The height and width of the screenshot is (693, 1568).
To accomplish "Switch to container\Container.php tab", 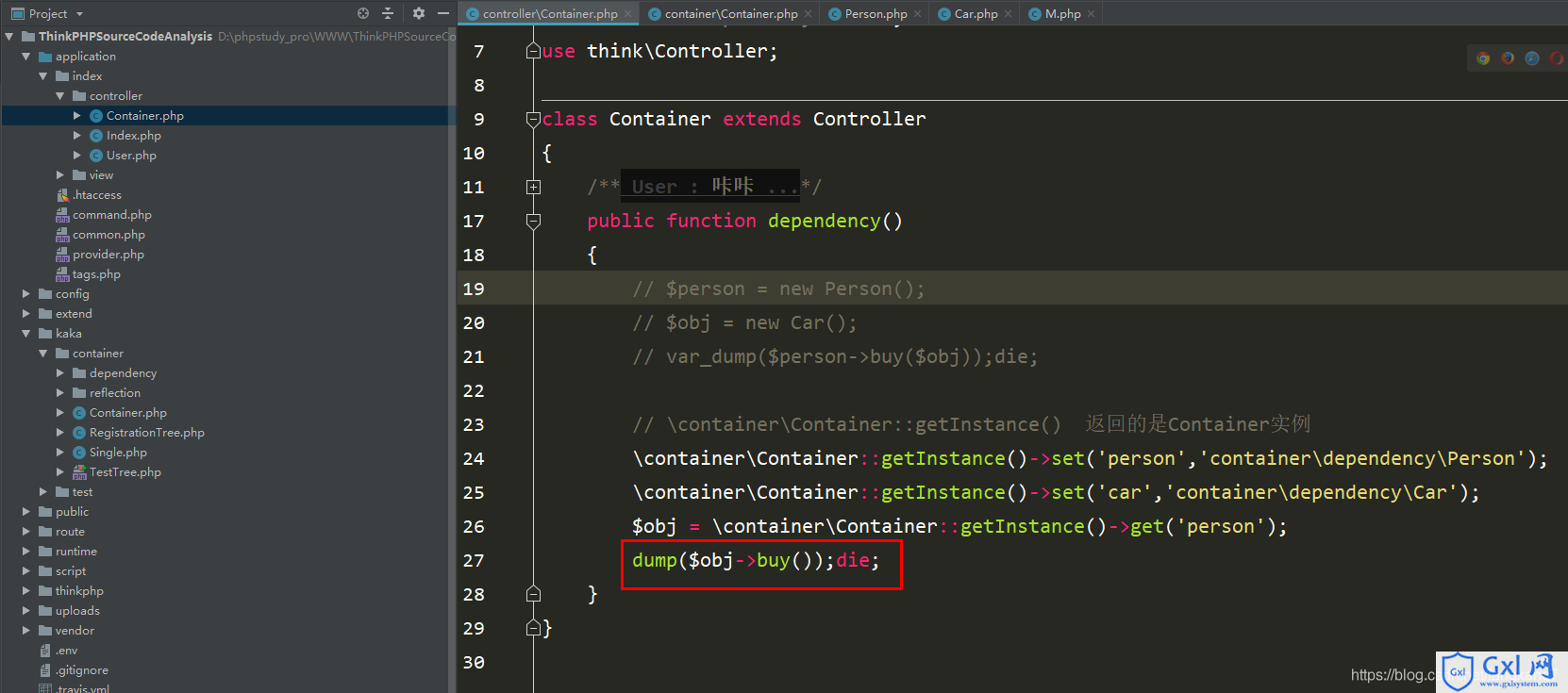I will point(731,14).
